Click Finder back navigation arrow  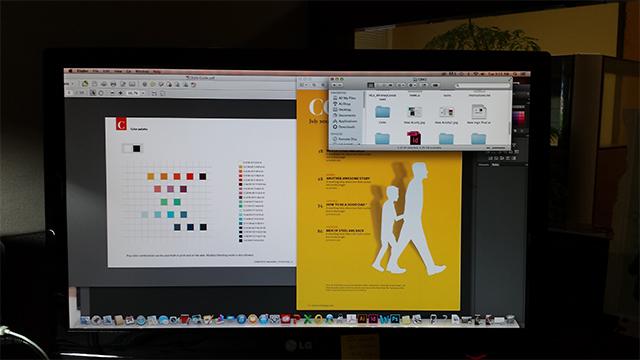pos(335,85)
